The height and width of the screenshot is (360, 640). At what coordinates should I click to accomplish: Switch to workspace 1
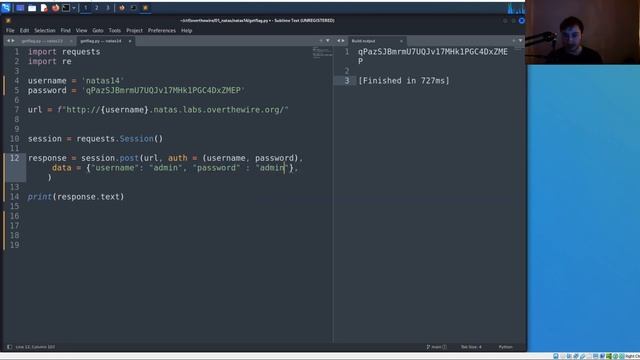(x=86, y=8)
